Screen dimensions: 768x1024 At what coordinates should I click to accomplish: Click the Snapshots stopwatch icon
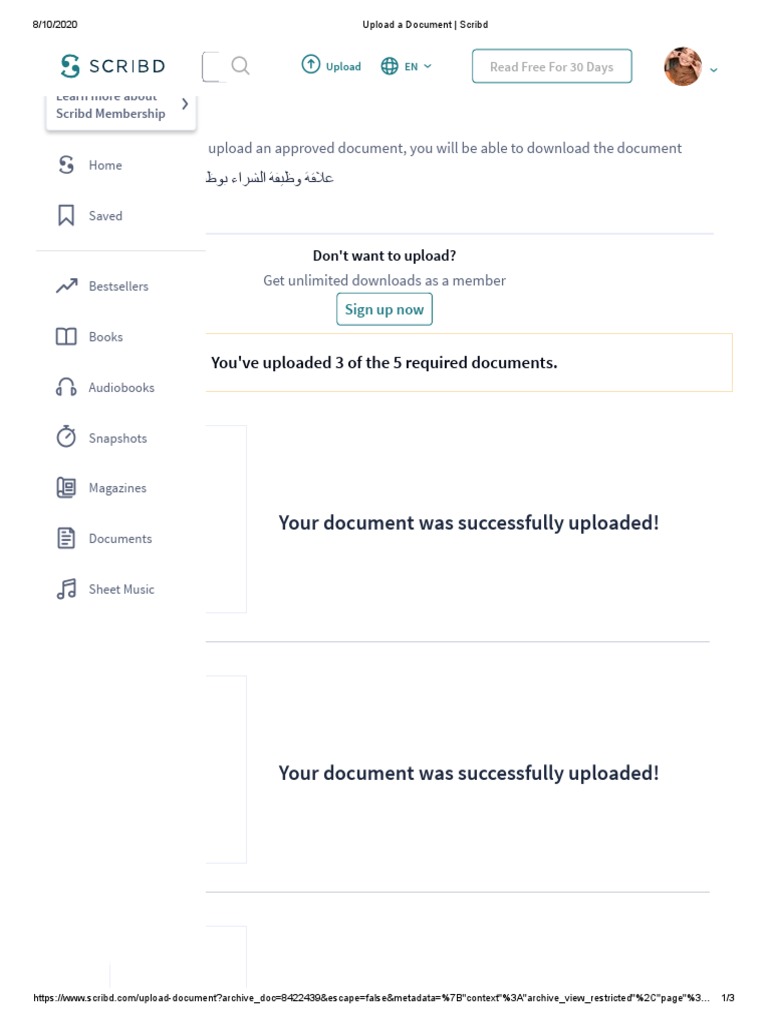pyautogui.click(x=66, y=436)
